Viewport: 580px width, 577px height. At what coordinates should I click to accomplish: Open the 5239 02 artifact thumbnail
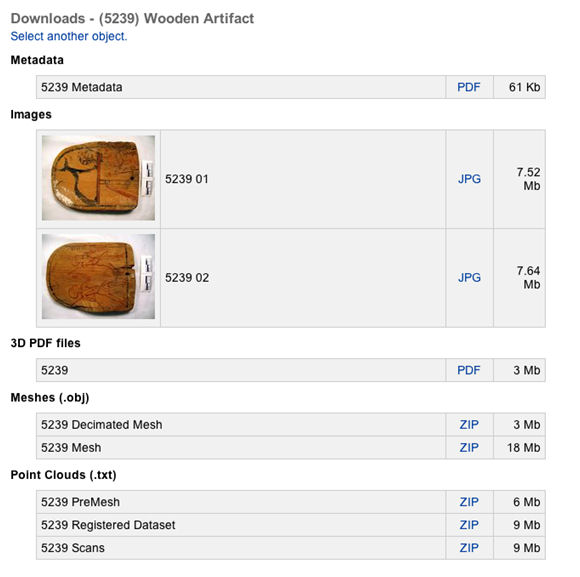(98, 276)
